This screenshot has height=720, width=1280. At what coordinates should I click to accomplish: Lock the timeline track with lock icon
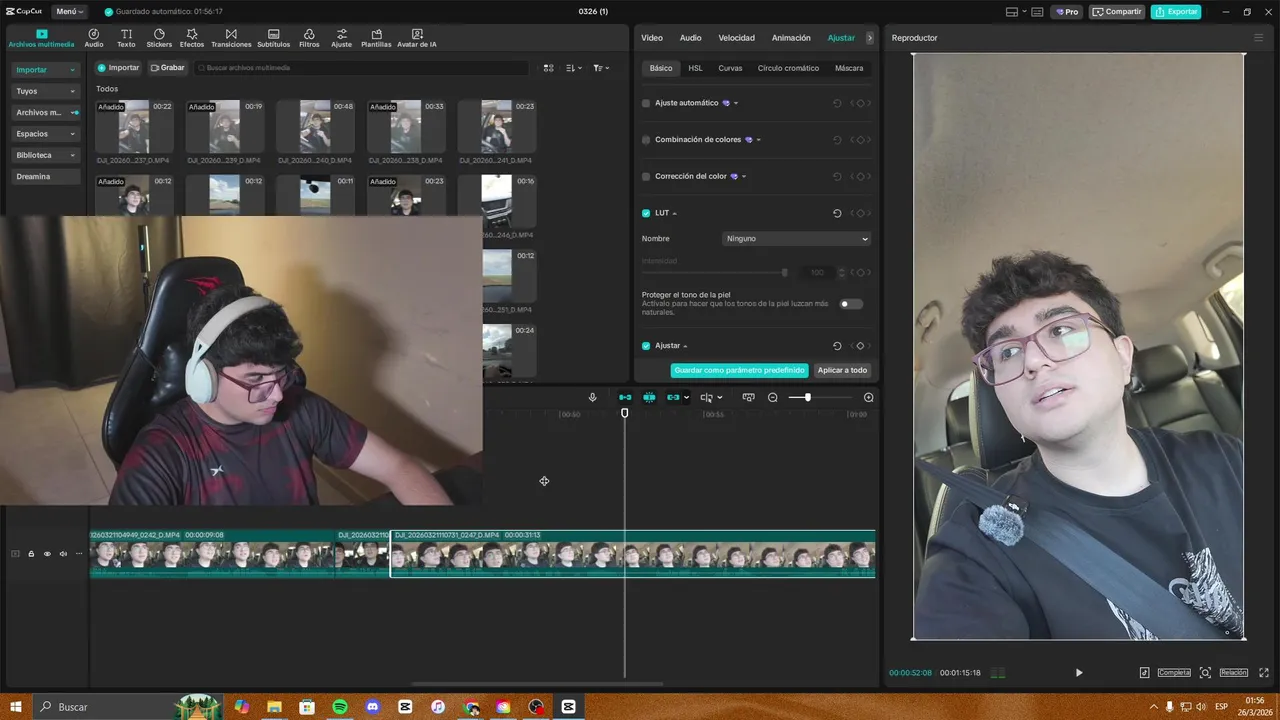point(31,554)
